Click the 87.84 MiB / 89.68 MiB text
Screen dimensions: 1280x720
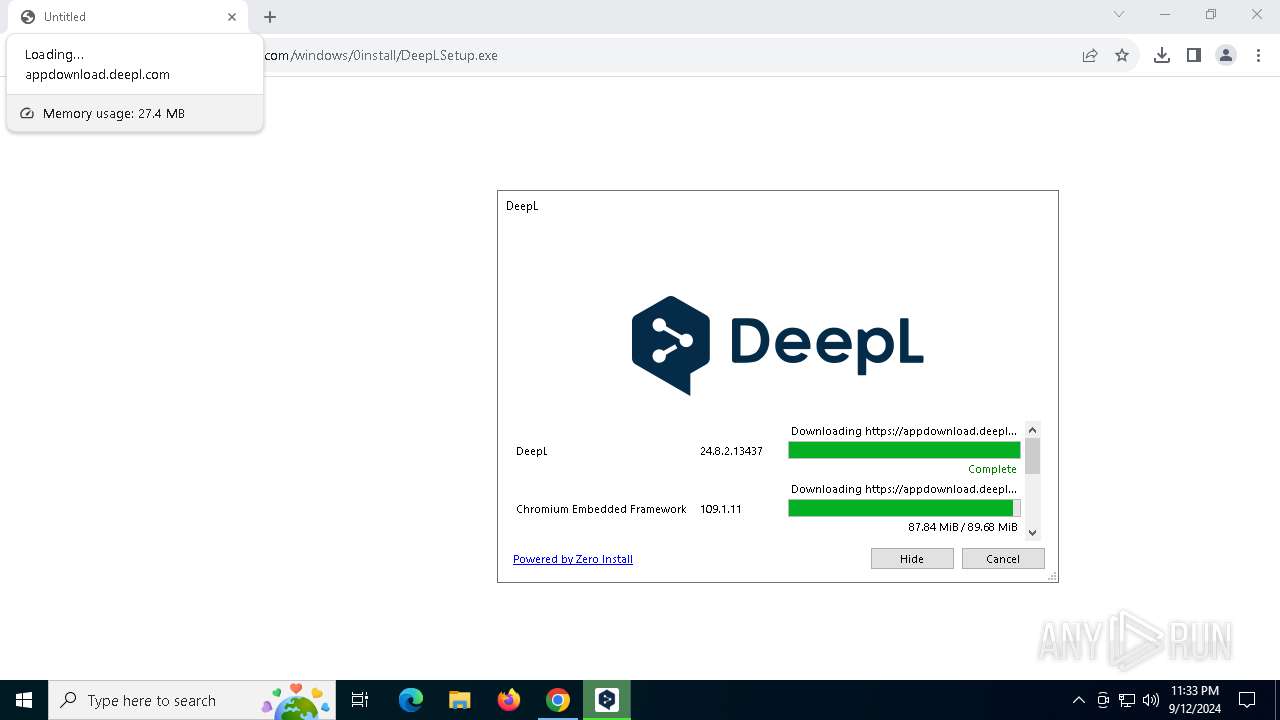tap(963, 527)
